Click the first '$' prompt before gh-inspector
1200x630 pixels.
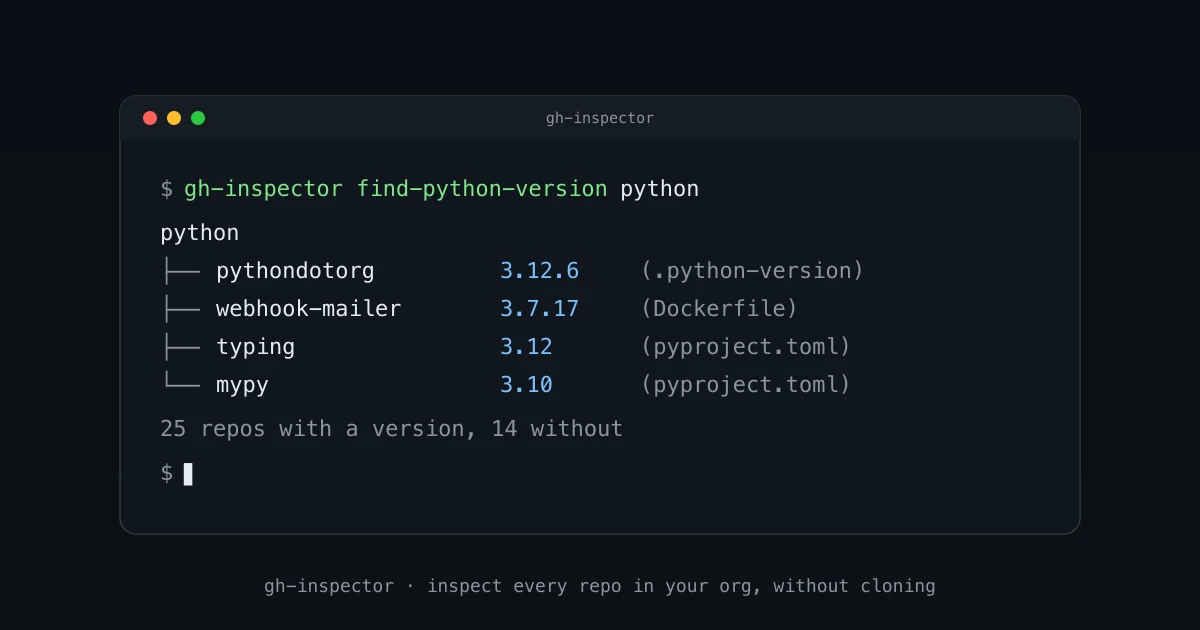click(x=166, y=189)
